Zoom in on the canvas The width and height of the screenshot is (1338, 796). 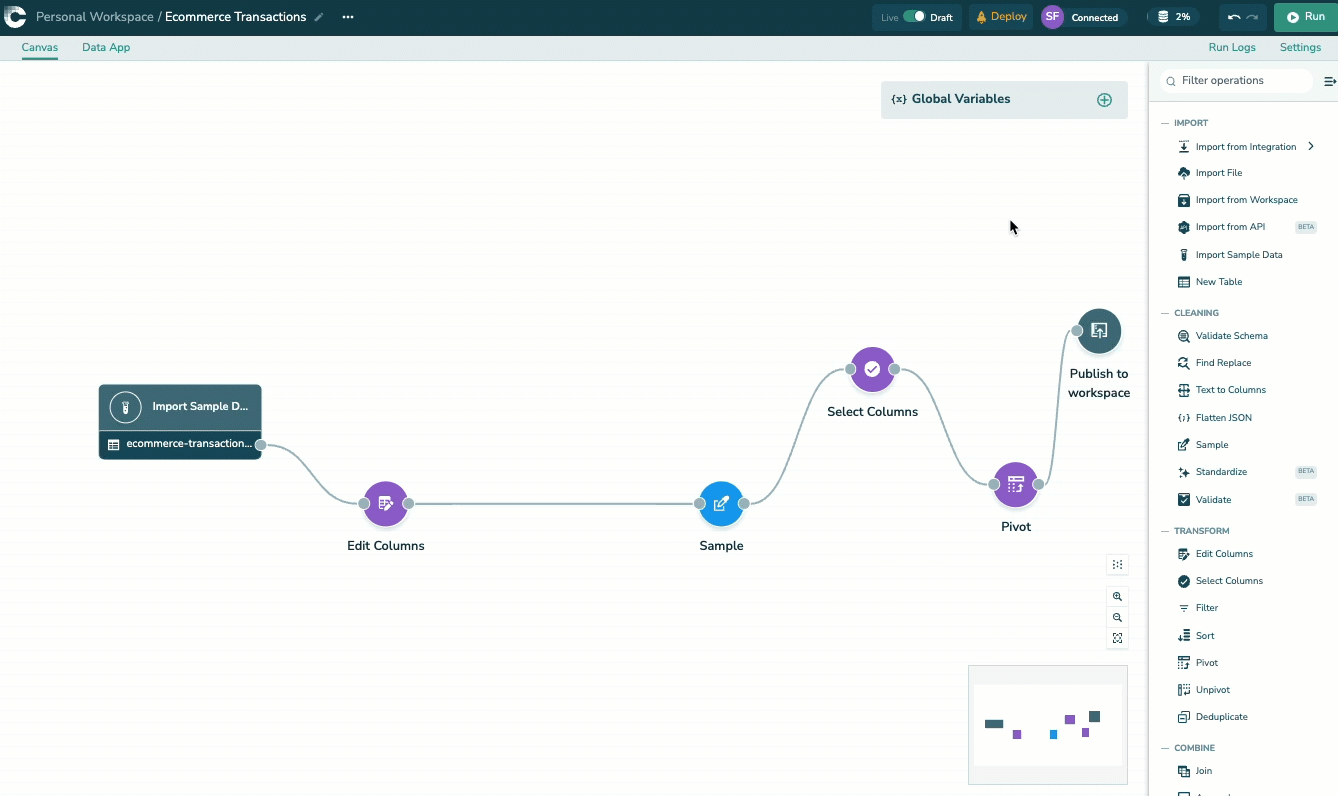click(x=1117, y=597)
